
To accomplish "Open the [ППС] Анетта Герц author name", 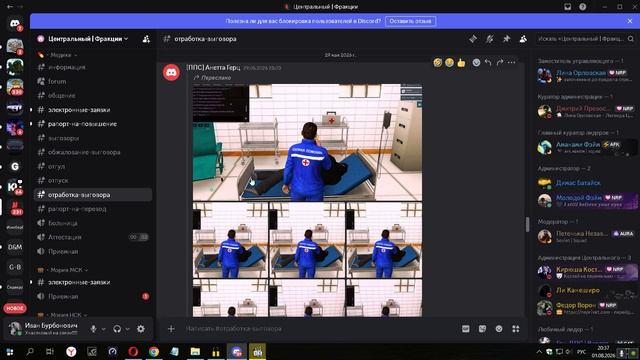I will click(x=213, y=67).
